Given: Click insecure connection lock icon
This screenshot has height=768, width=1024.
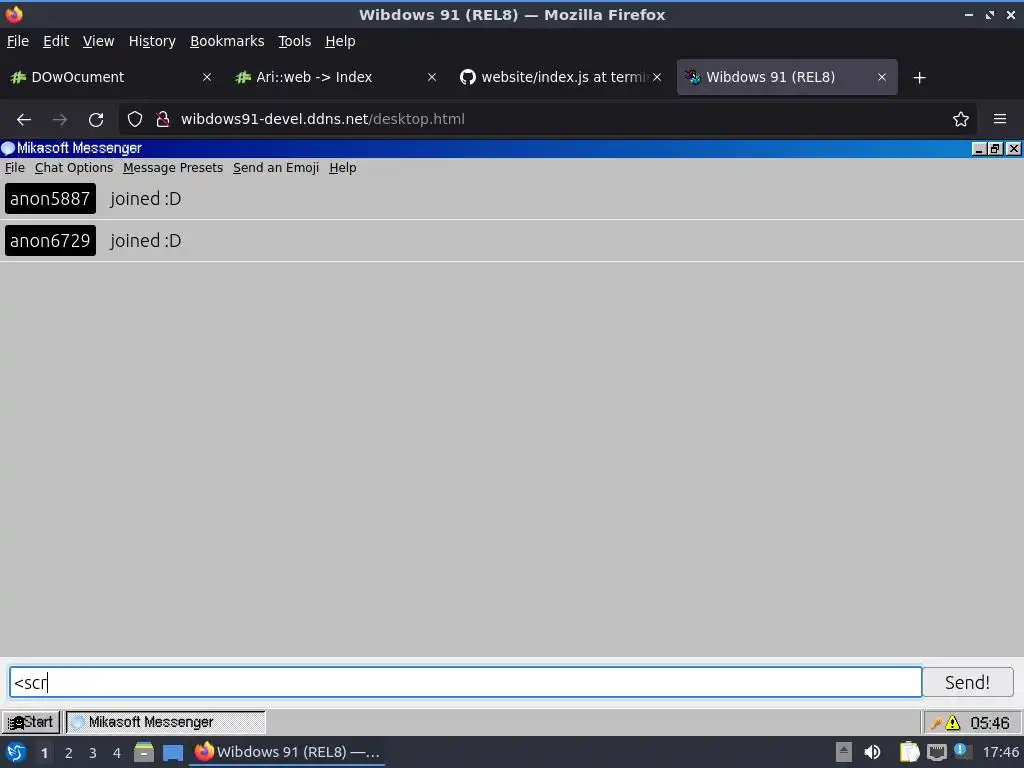Looking at the screenshot, I should point(163,120).
